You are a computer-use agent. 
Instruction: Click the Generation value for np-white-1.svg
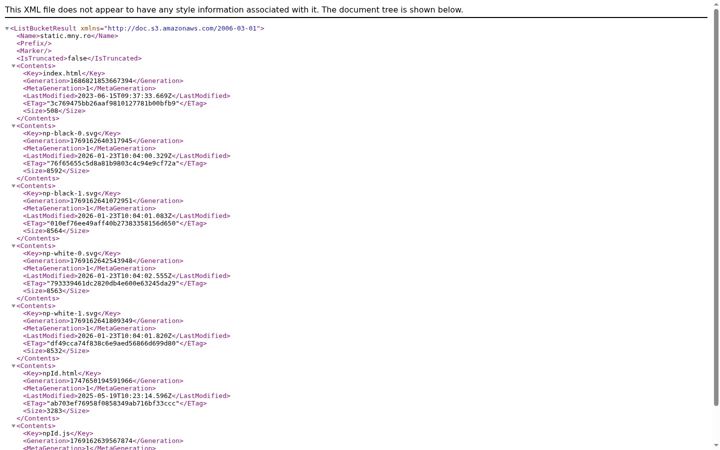(x=101, y=321)
